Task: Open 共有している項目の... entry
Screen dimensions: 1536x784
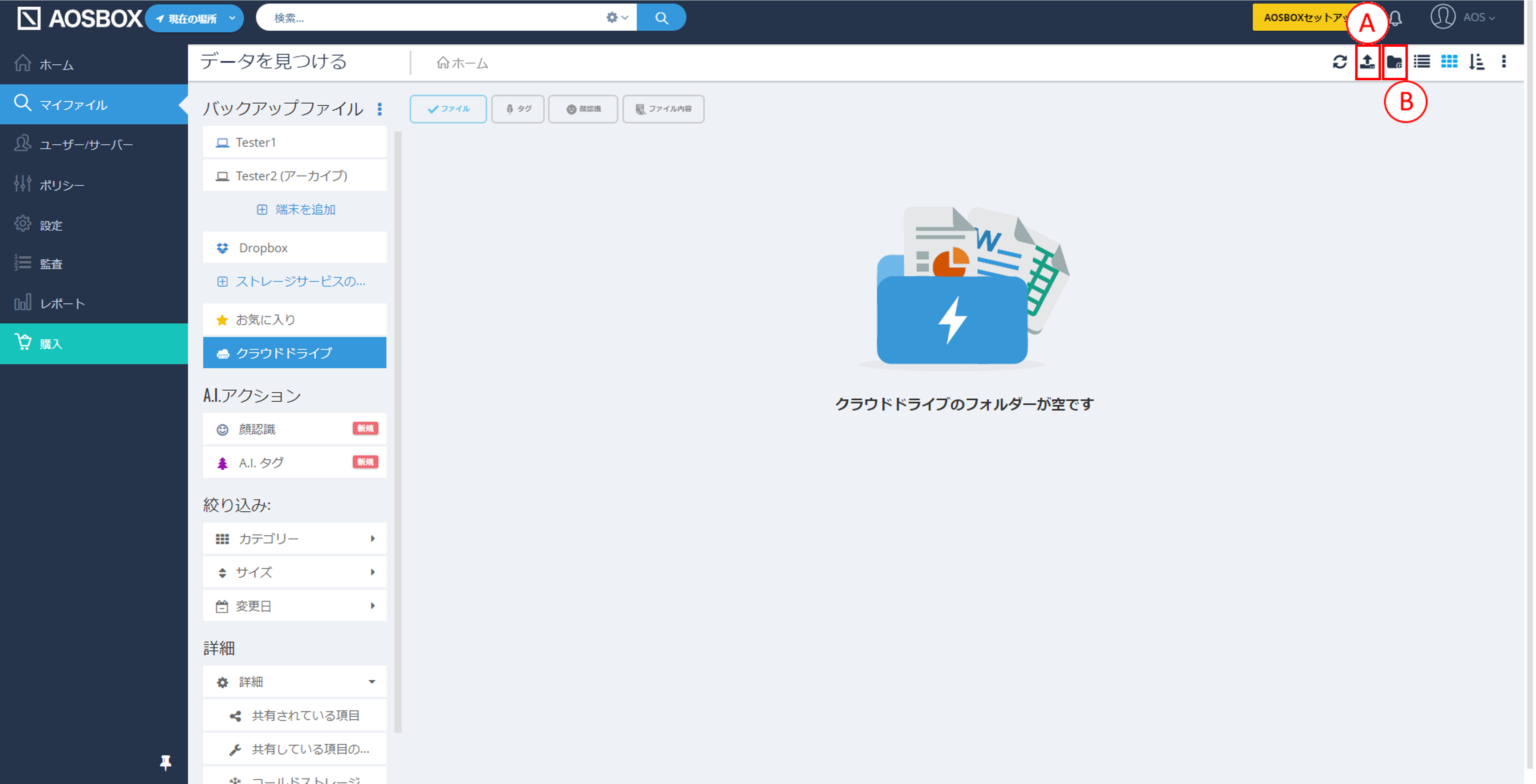Action: [295, 749]
